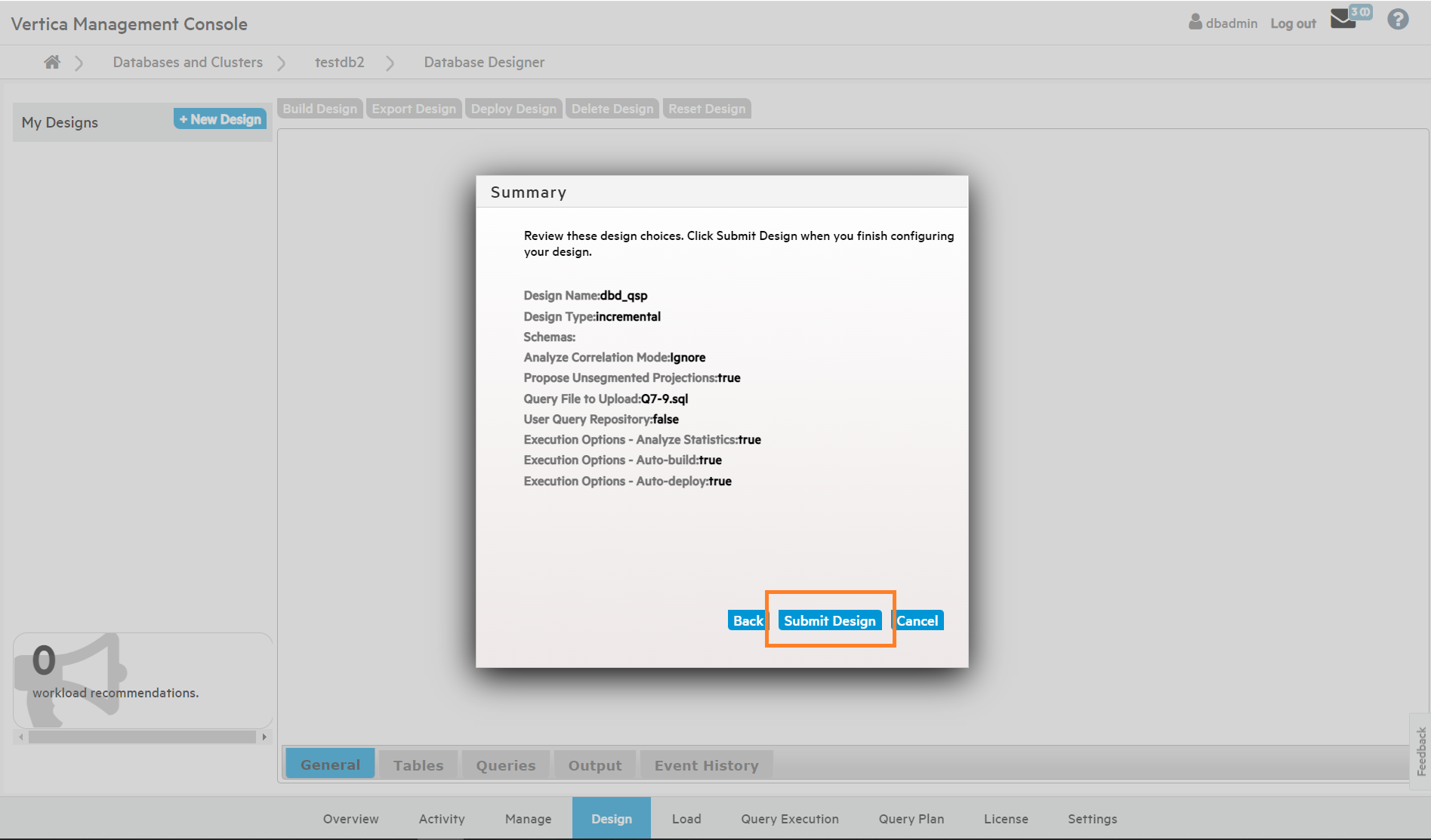Click the home icon in breadcrumb
The width and height of the screenshot is (1431, 840).
[x=51, y=62]
